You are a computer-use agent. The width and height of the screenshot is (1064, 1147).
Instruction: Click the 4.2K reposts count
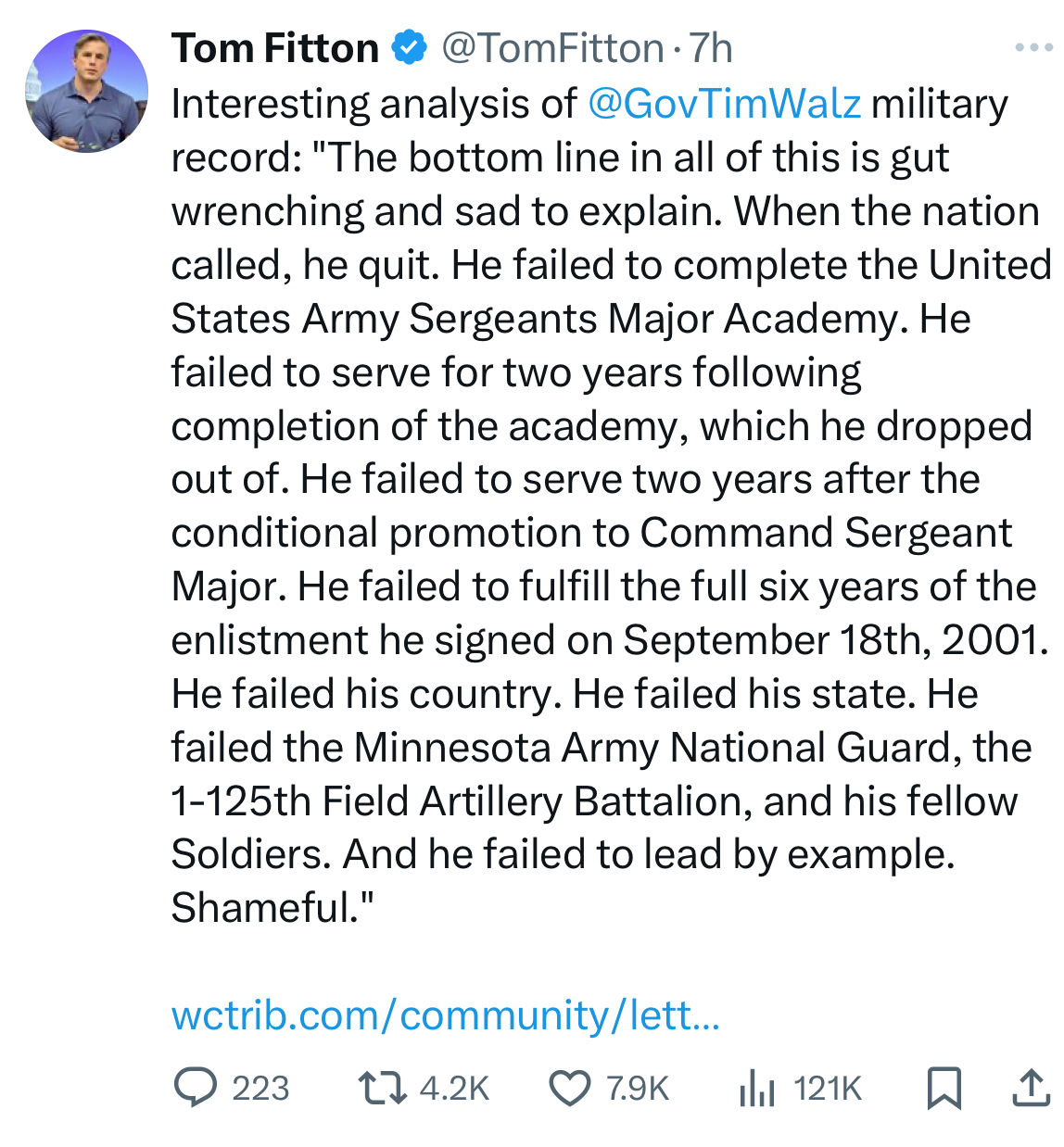pos(454,1088)
